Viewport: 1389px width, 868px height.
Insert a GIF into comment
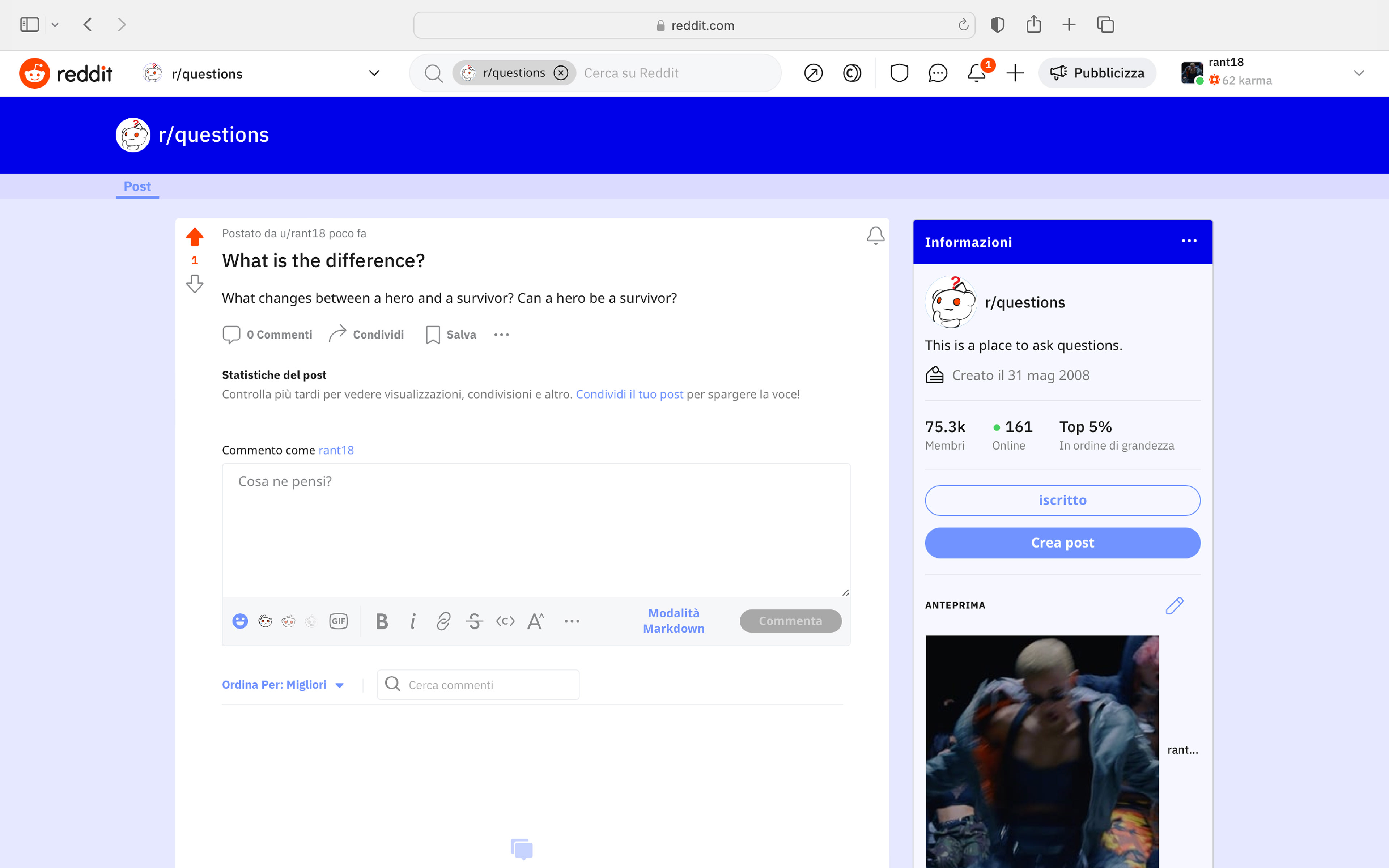tap(338, 621)
